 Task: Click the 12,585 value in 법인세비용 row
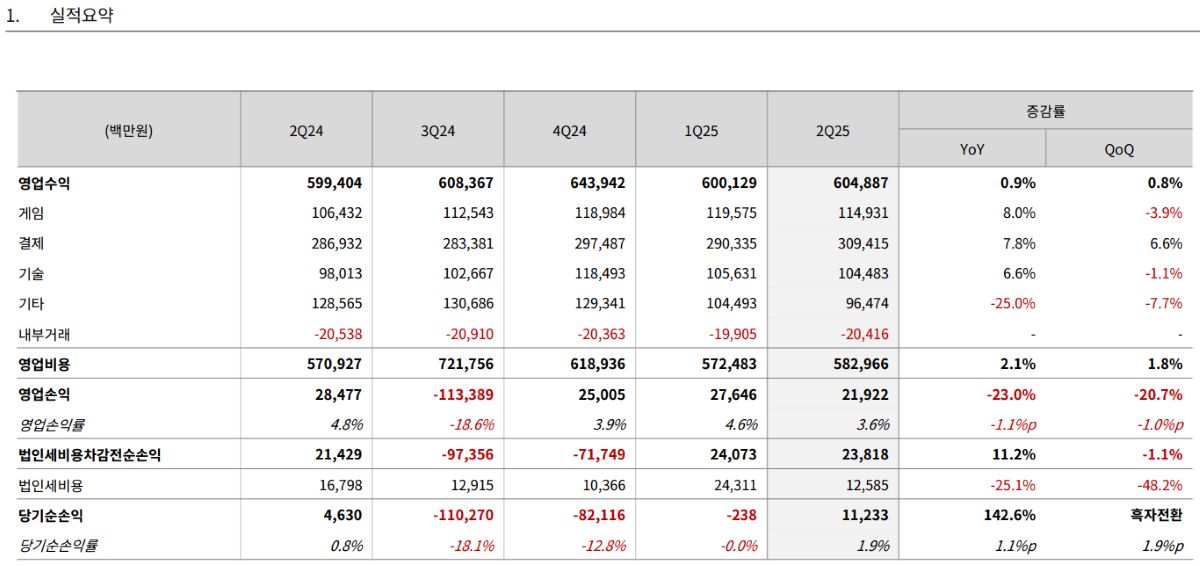point(867,485)
